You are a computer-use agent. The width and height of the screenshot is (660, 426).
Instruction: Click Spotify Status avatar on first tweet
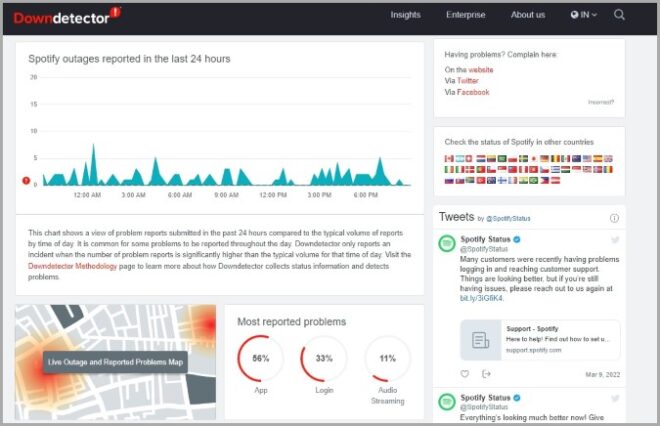click(447, 243)
